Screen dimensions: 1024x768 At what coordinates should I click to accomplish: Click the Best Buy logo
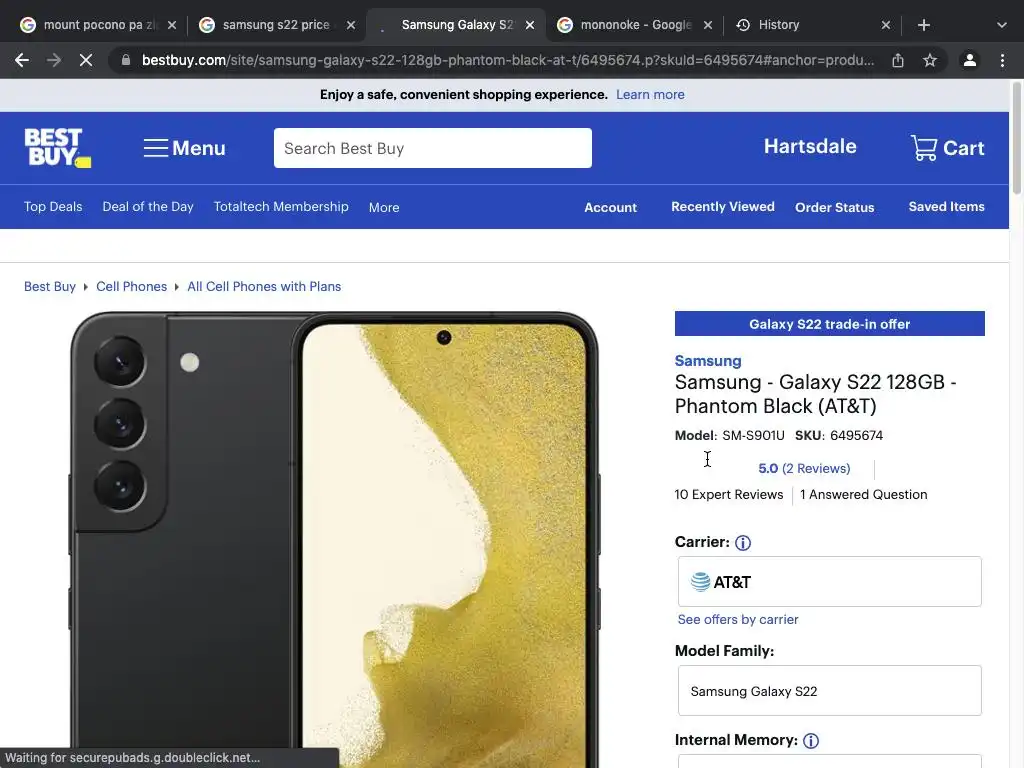click(57, 148)
